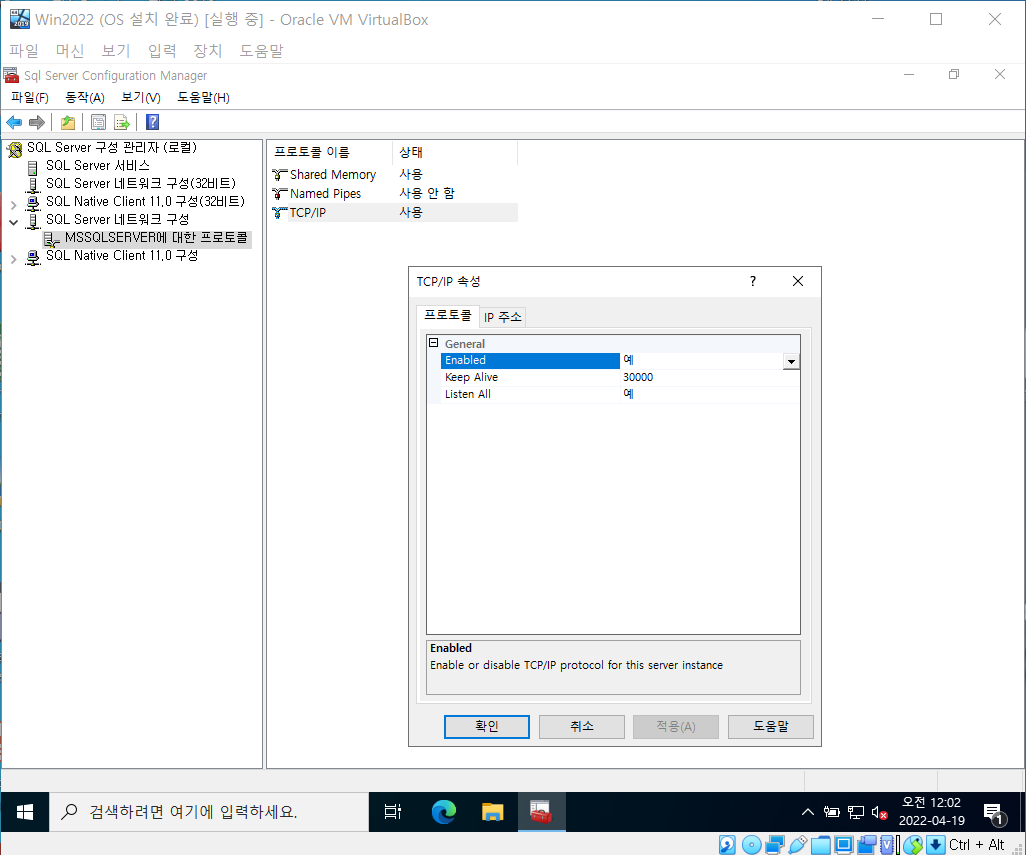Click the Sql Server Configuration Manager taskbar icon

point(541,812)
